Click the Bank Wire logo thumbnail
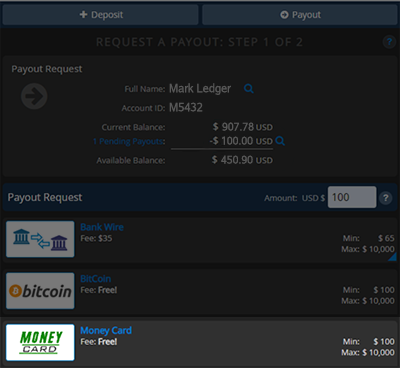This screenshot has height=368, width=400. (40, 239)
